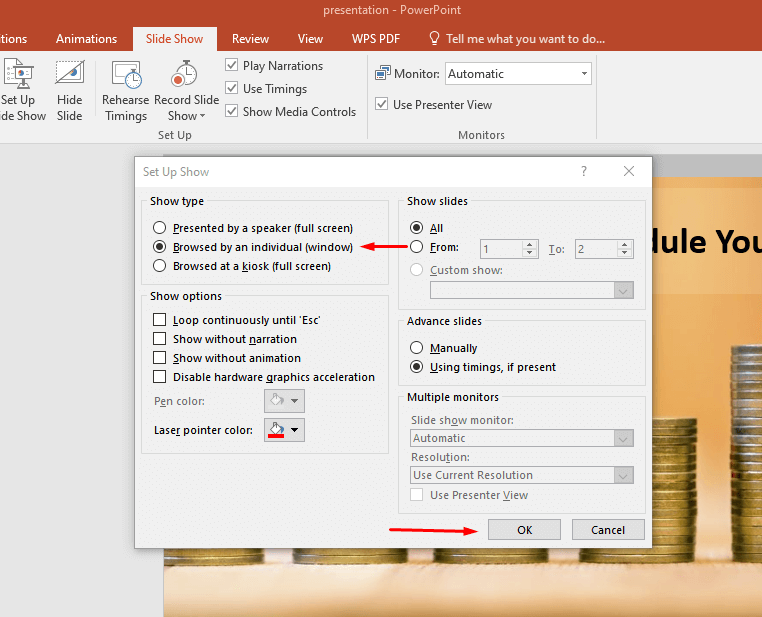Open the Review tab
762x617 pixels.
click(x=250, y=39)
